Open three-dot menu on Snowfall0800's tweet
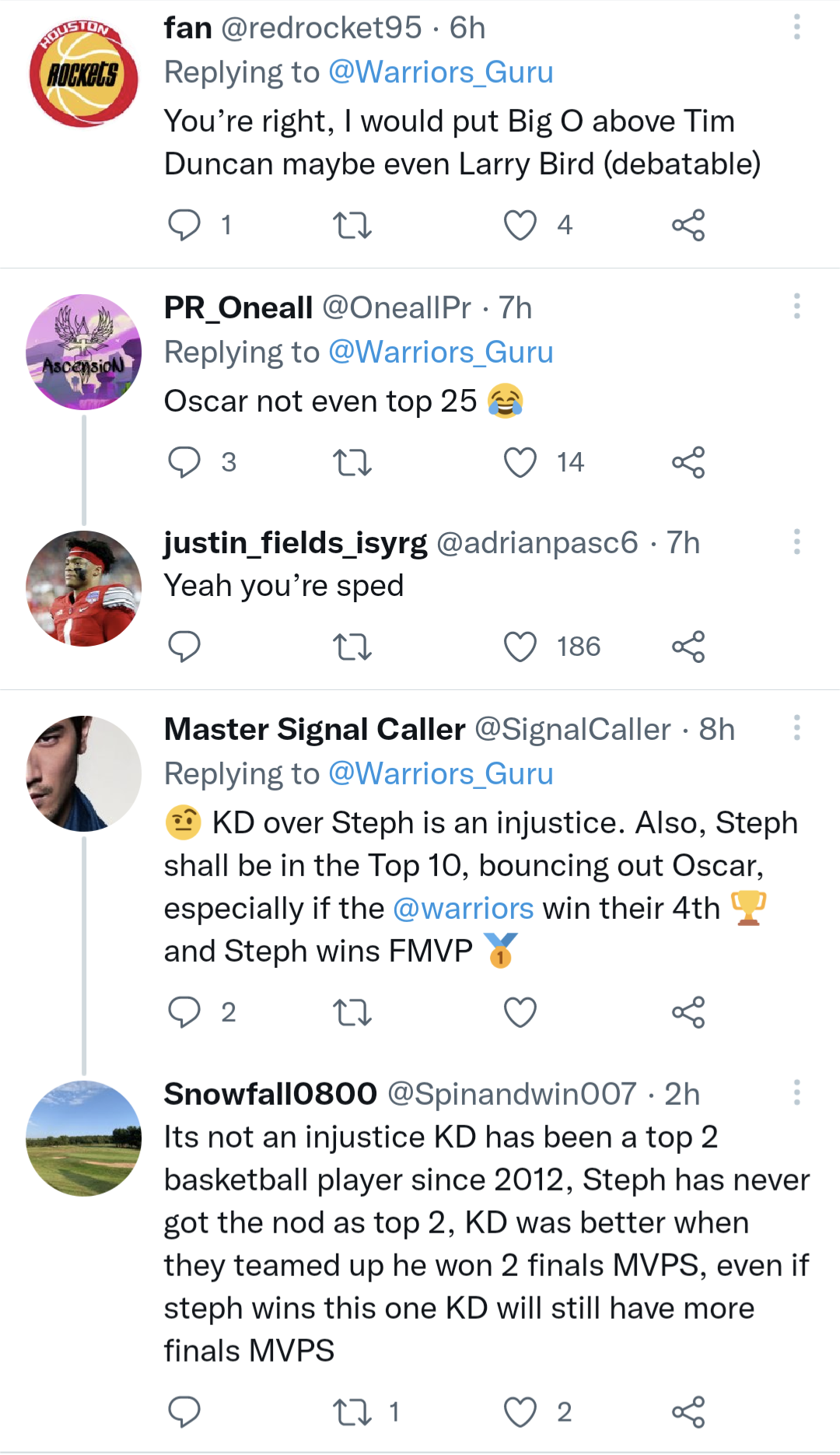This screenshot has width=840, height=1455. [796, 1092]
